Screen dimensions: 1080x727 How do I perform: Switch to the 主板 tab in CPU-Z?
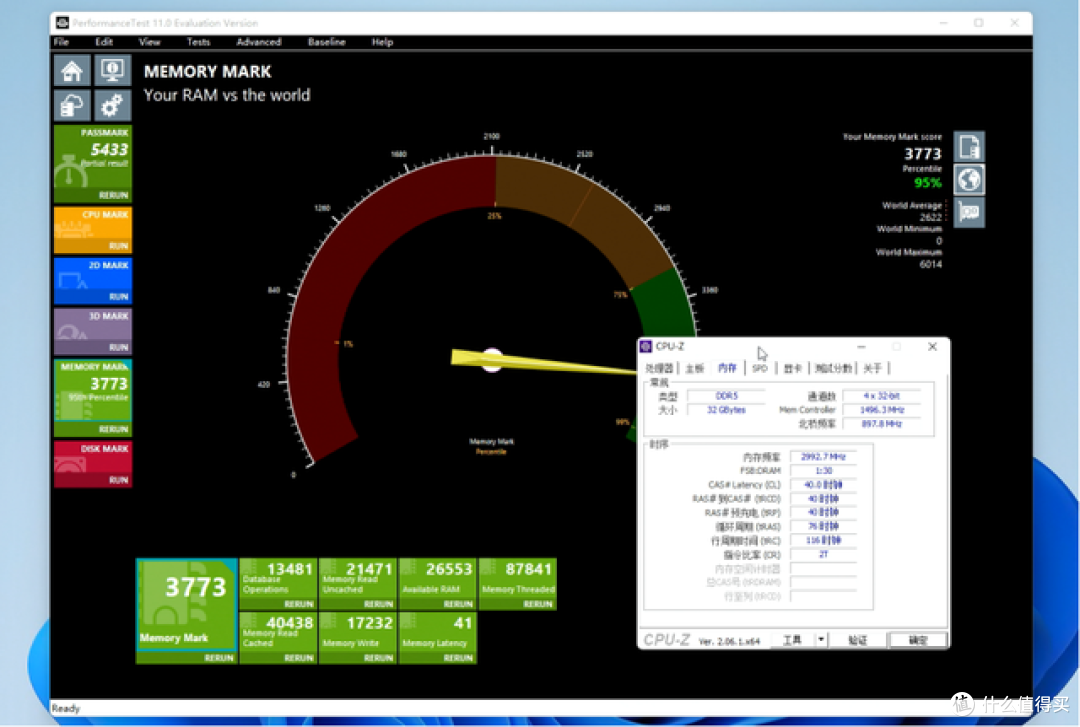point(695,369)
